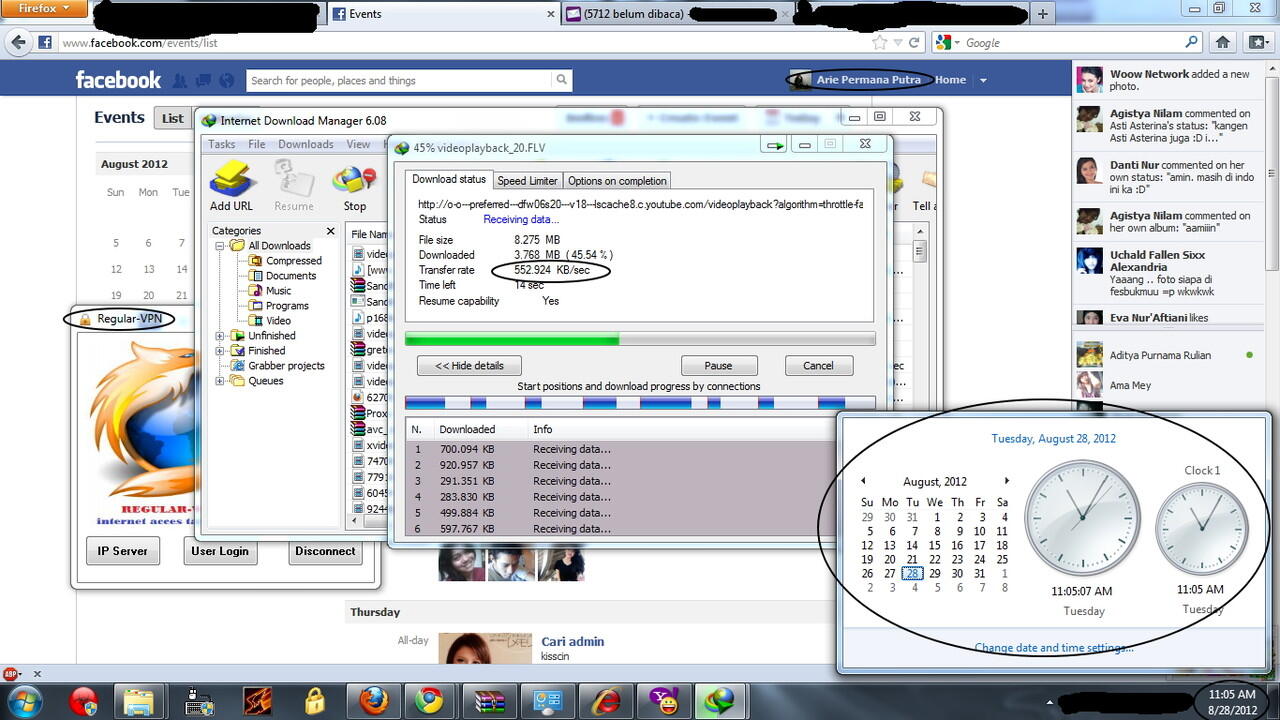Click Aditya Purnama Rulian in chat list

click(1159, 355)
